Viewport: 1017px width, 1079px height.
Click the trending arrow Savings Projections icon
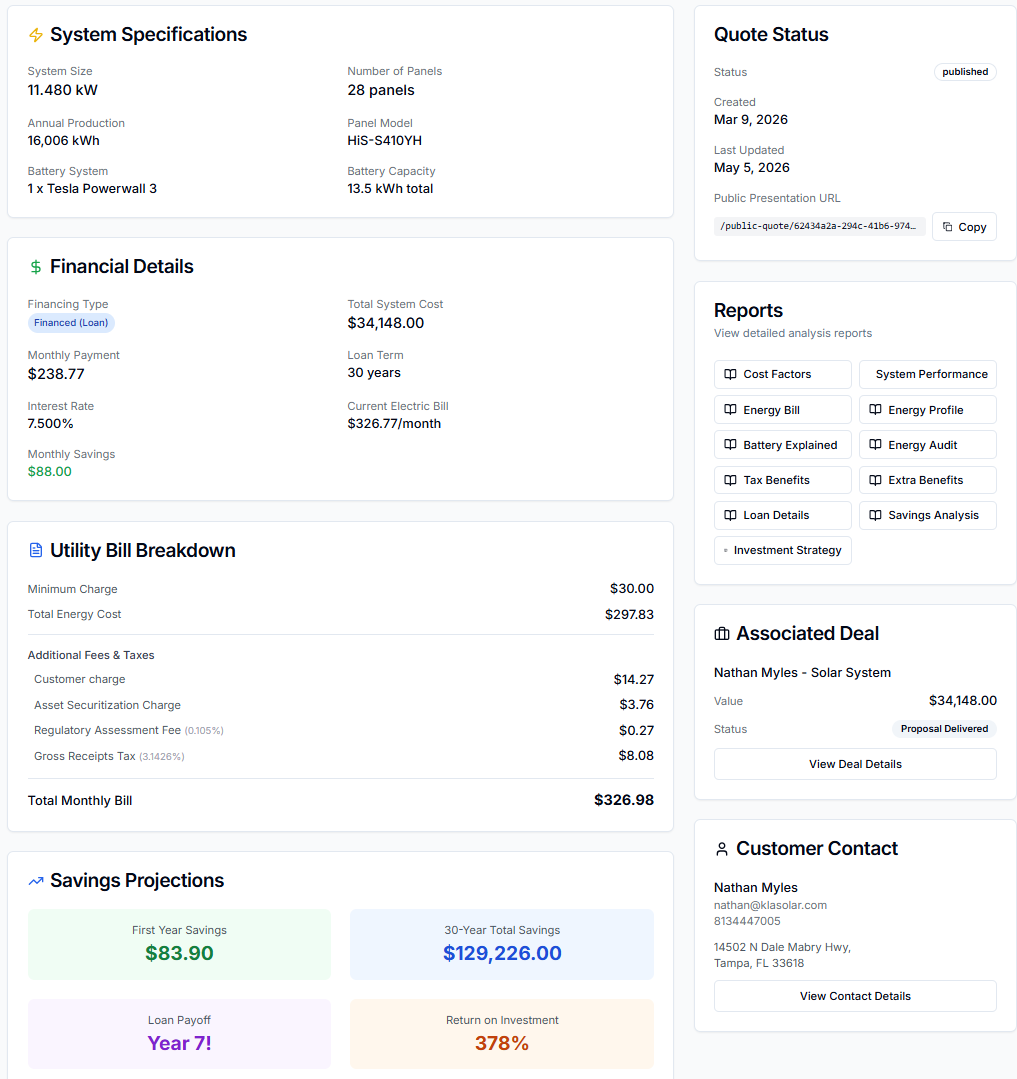point(36,881)
